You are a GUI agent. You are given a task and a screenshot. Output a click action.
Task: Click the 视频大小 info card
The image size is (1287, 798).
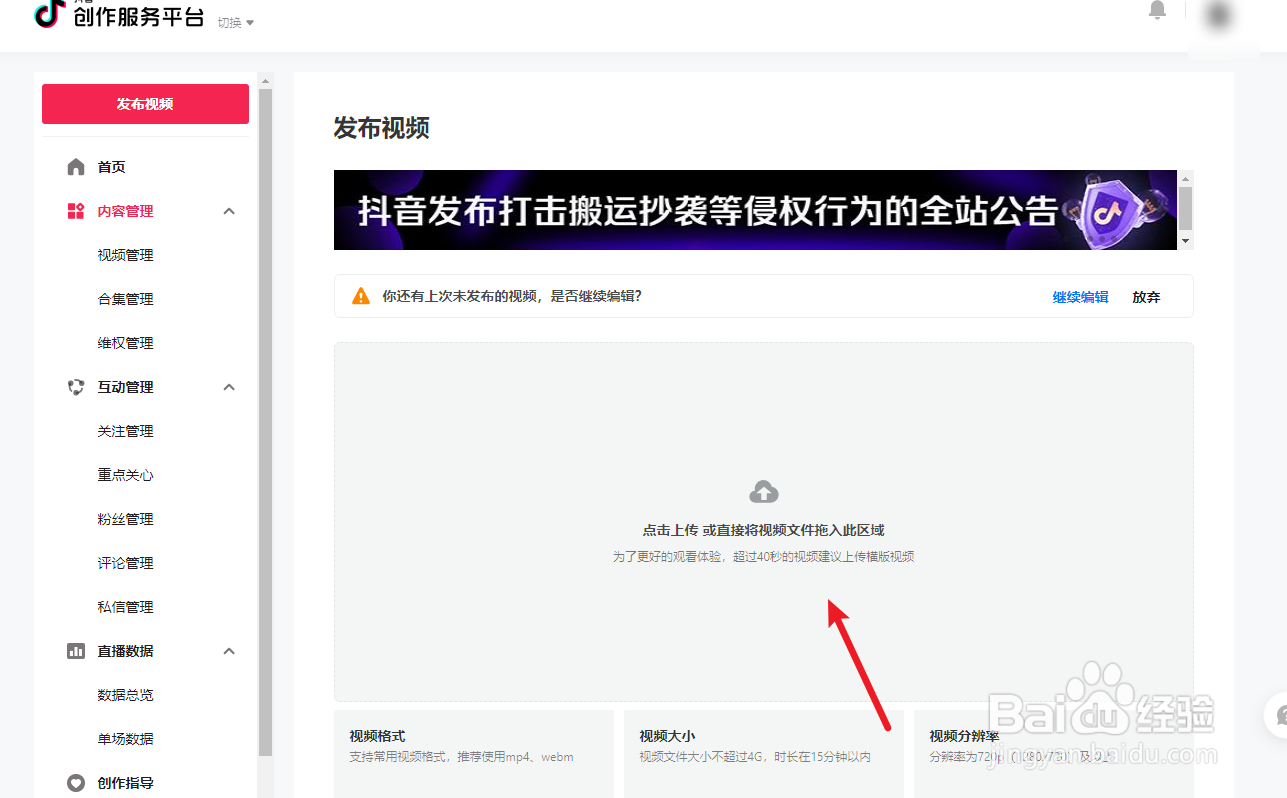pos(764,754)
